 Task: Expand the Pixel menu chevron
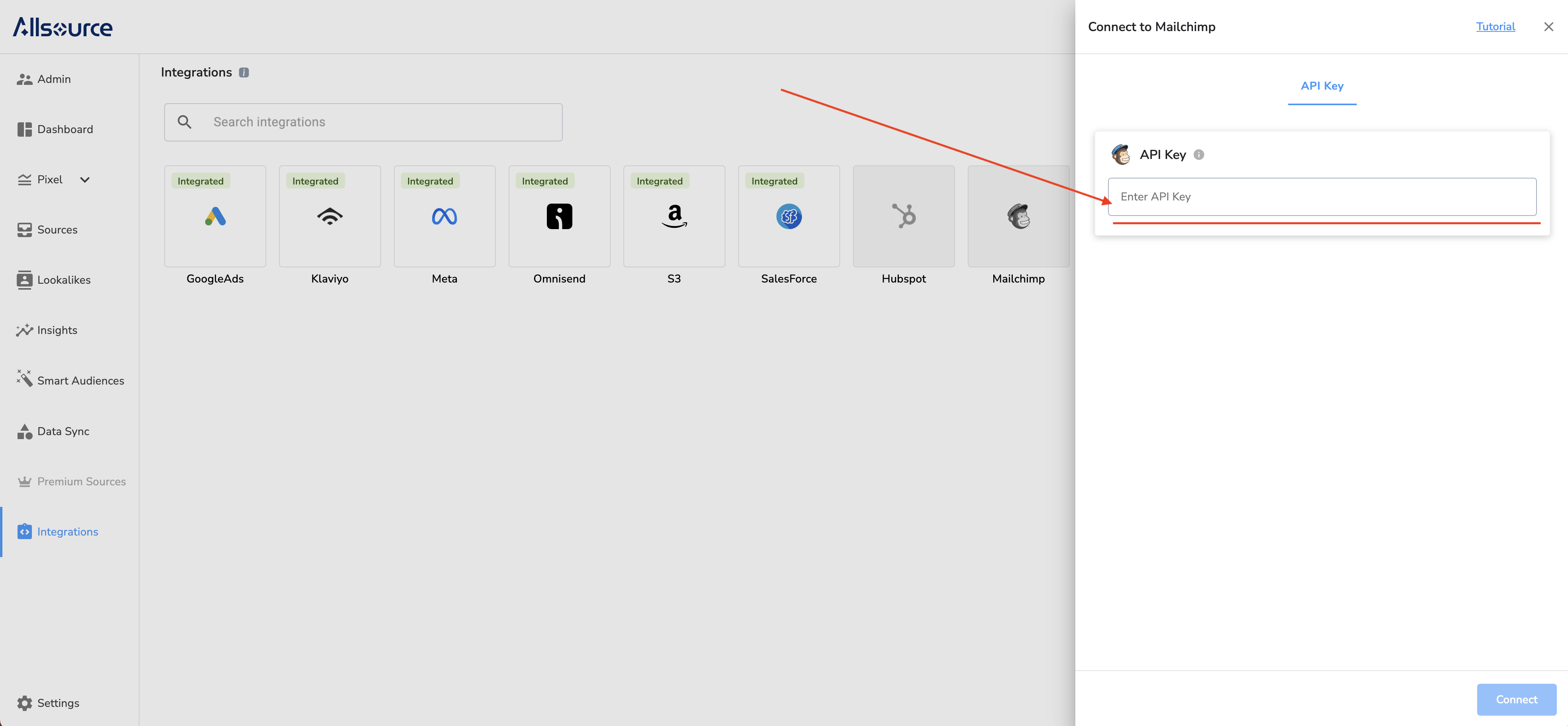84,180
